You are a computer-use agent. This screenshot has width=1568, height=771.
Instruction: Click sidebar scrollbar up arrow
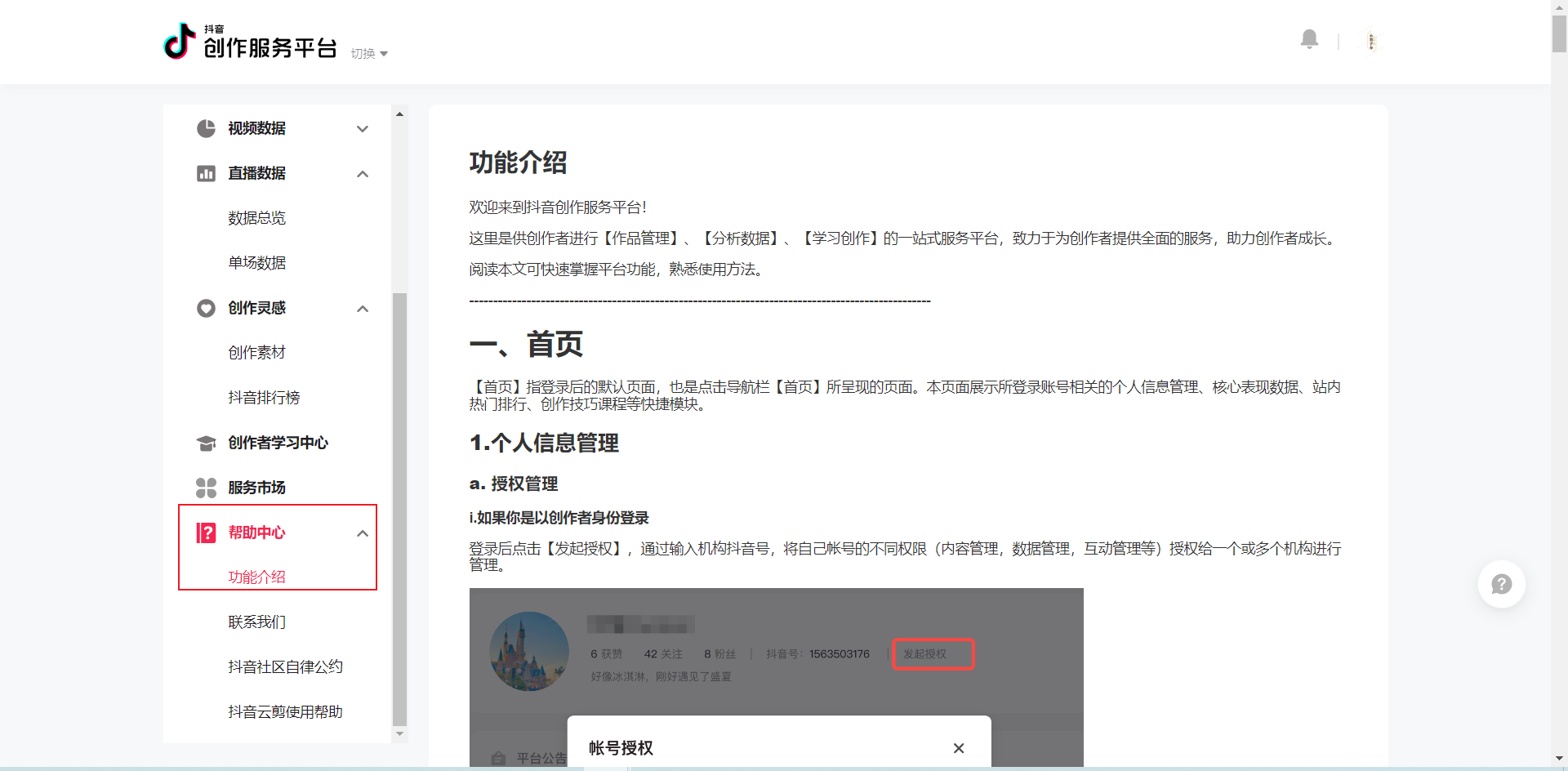[x=399, y=114]
